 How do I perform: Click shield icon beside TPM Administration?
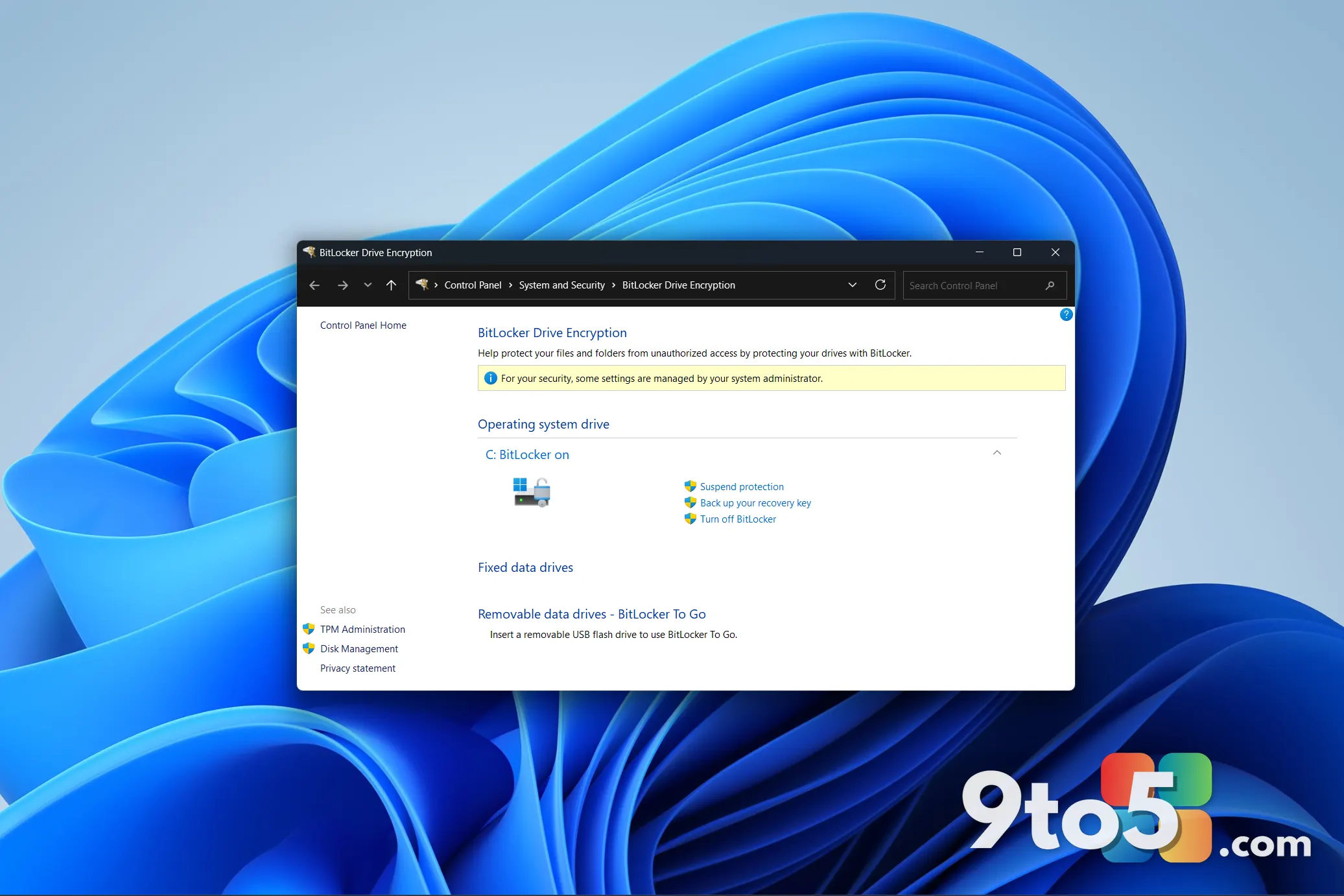click(x=309, y=629)
